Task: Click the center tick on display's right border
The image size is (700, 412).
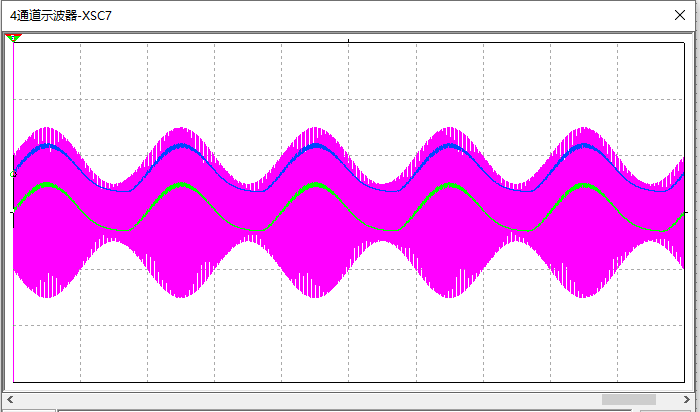Action: tap(683, 212)
